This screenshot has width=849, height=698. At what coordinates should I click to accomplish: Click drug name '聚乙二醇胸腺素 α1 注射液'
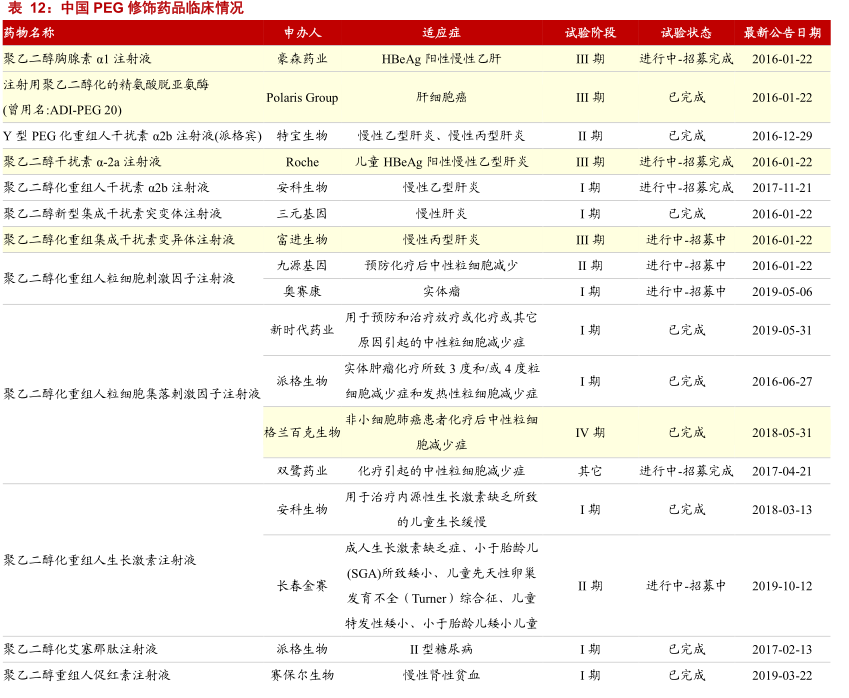(77, 58)
